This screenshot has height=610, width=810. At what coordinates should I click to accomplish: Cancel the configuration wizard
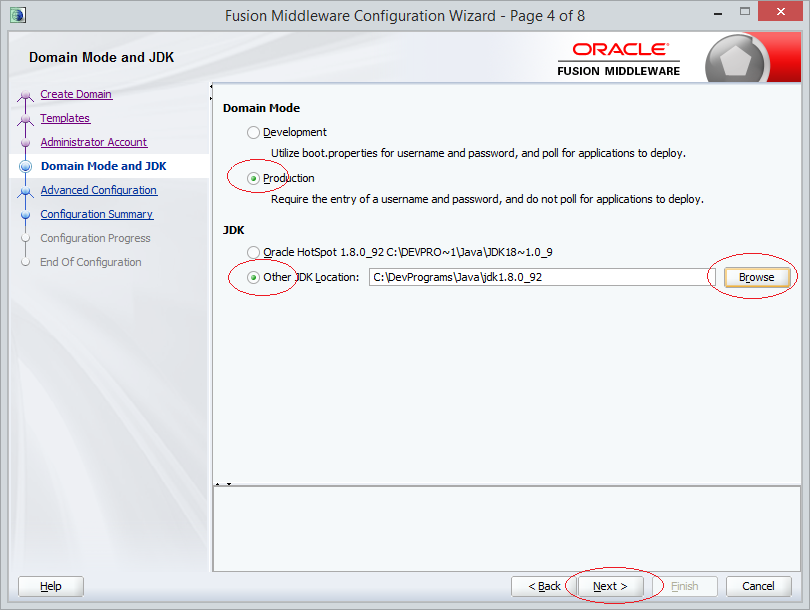pos(758,586)
